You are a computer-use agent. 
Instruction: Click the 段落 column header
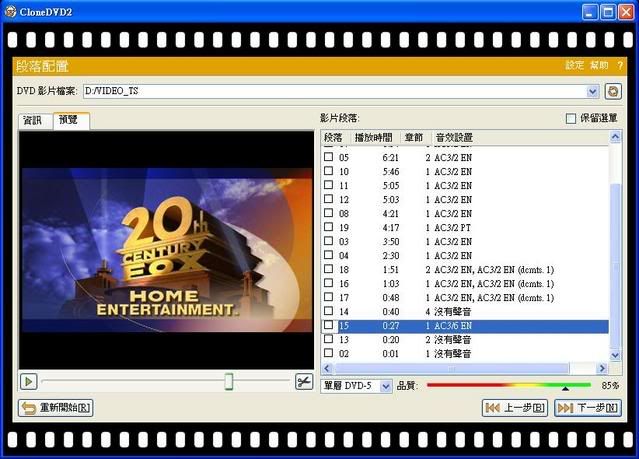(x=336, y=137)
